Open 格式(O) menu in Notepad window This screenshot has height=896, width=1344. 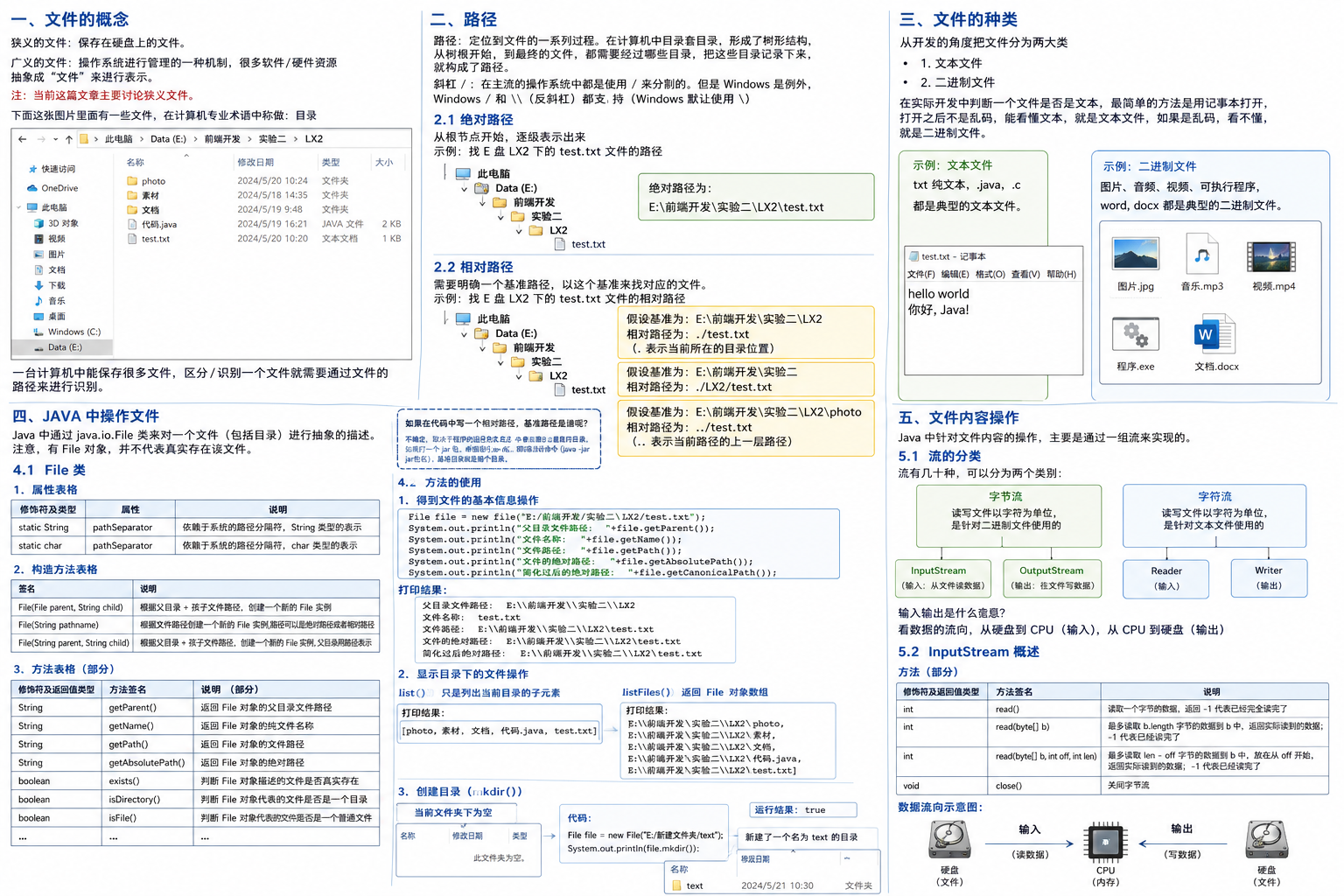coord(990,274)
